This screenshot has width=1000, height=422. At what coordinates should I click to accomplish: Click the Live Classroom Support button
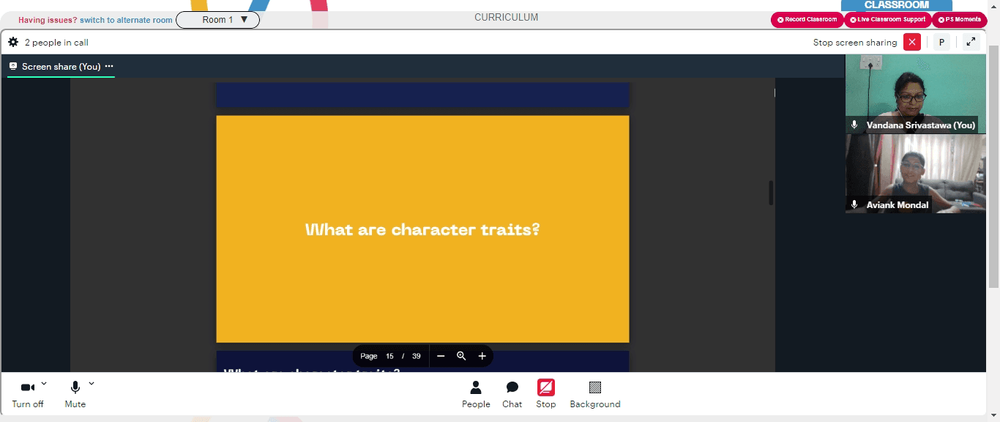[888, 20]
